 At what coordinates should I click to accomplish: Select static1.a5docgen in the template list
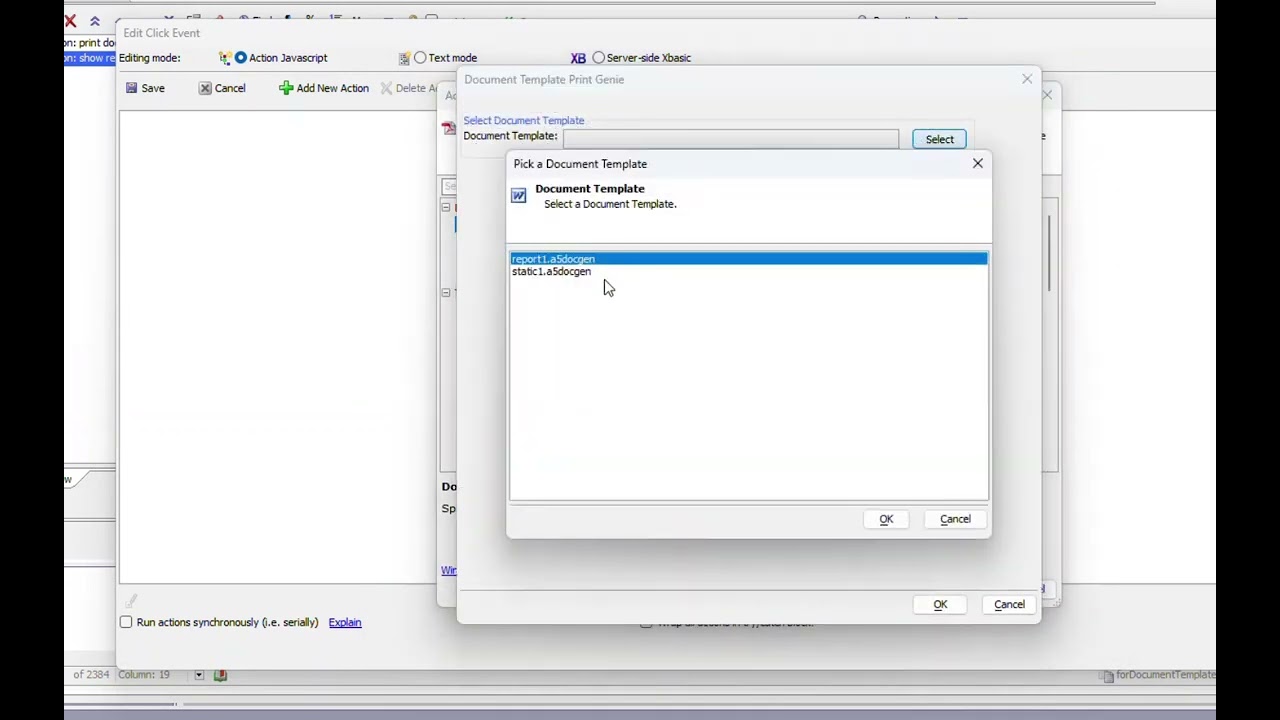click(x=551, y=272)
